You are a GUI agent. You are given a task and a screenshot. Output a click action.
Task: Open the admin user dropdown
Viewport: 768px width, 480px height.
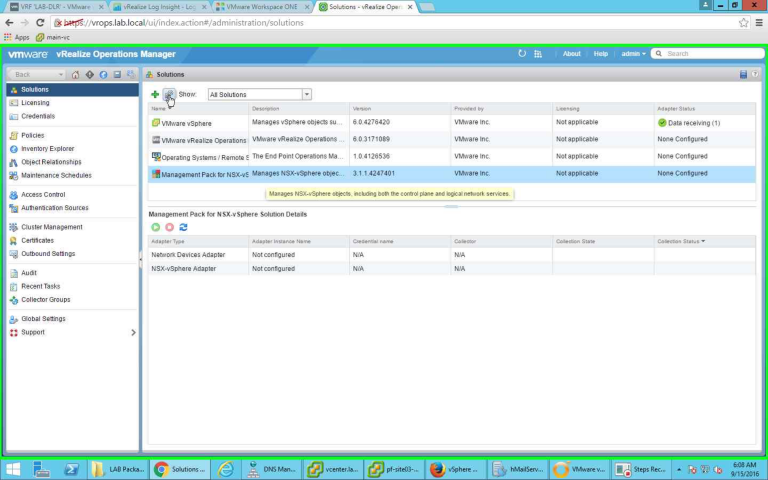point(633,54)
